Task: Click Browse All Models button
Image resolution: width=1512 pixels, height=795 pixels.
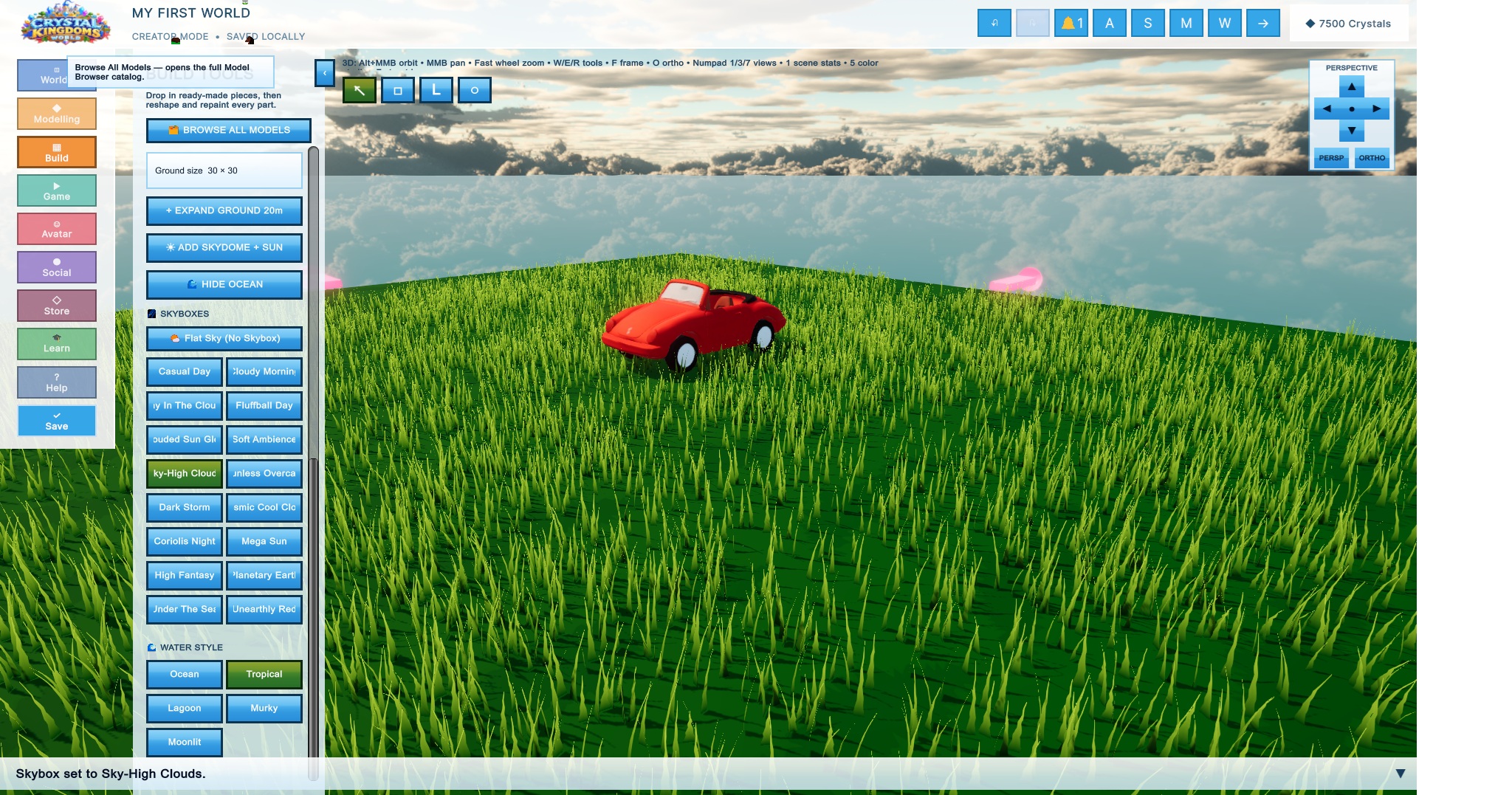Action: (x=229, y=130)
